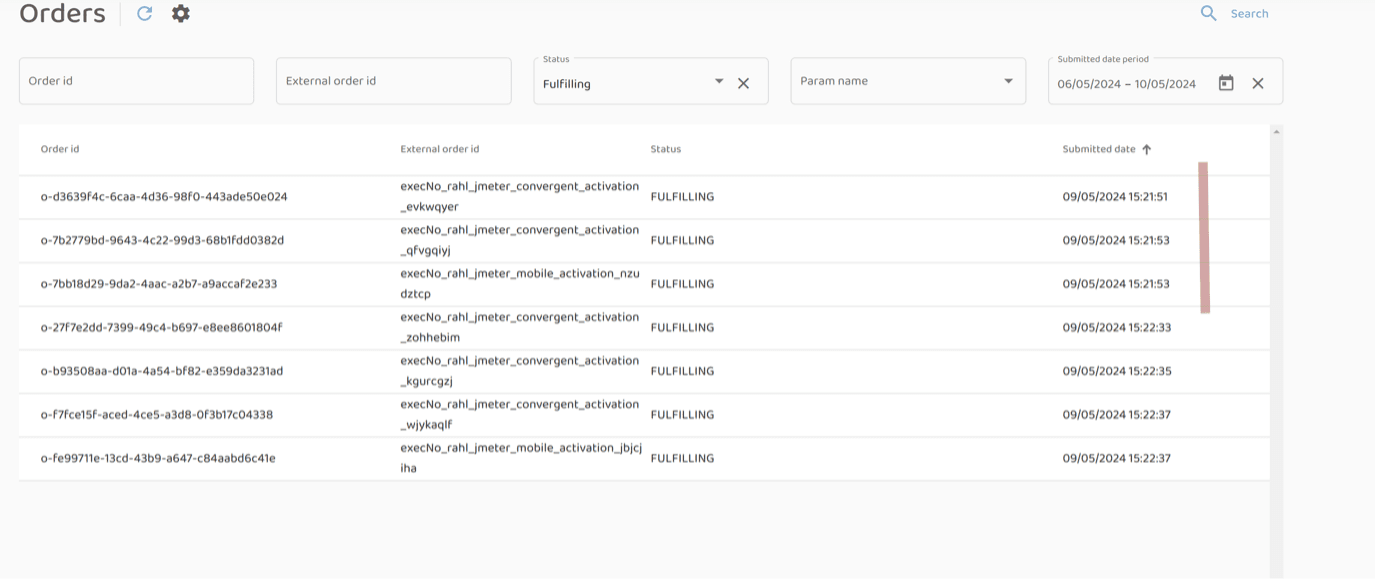Sort by Status column header
This screenshot has height=583, width=1375.
tap(665, 149)
